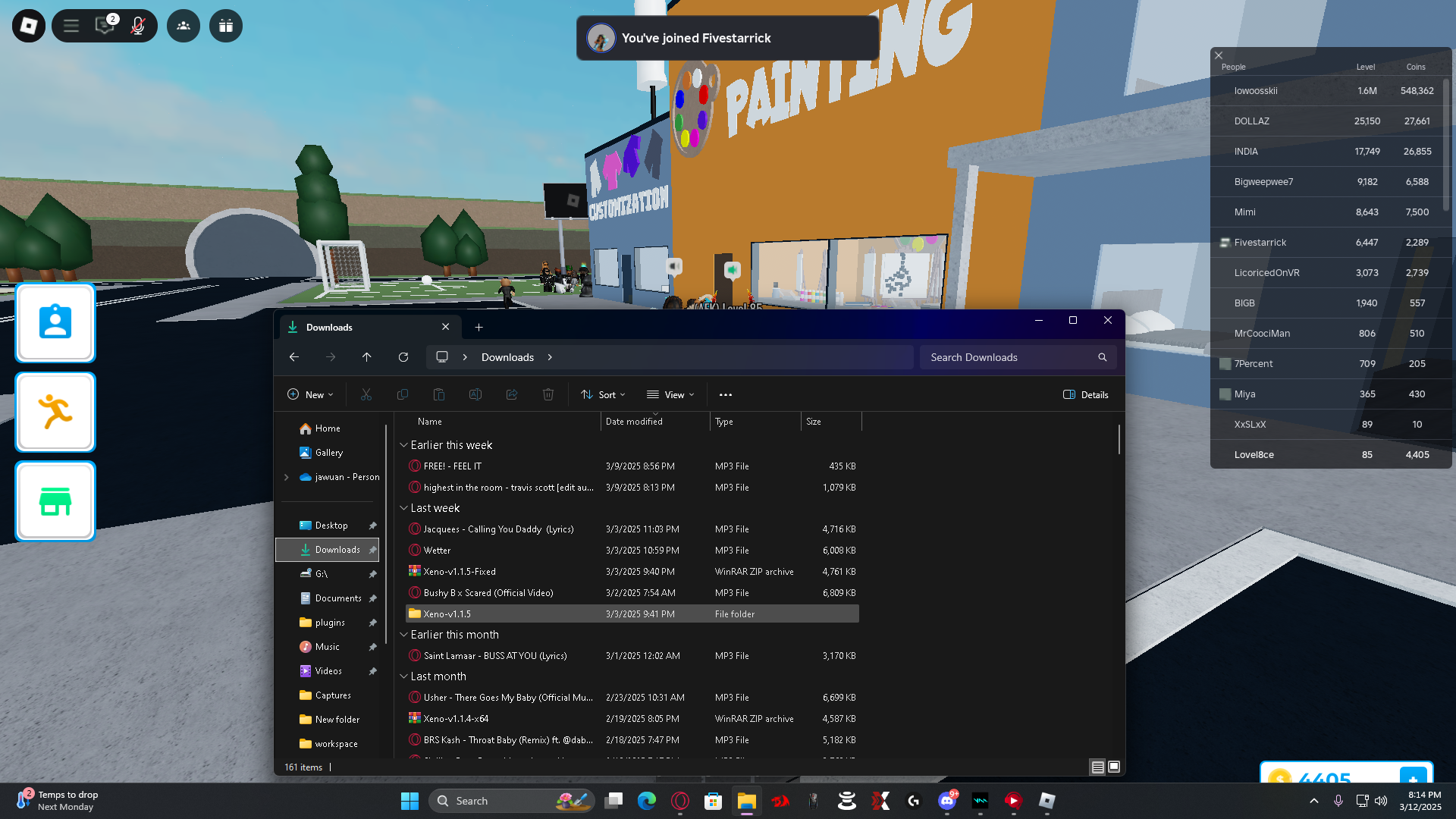This screenshot has height=819, width=1456.
Task: Click the Explorer file list scrollbar
Action: (x=1119, y=440)
